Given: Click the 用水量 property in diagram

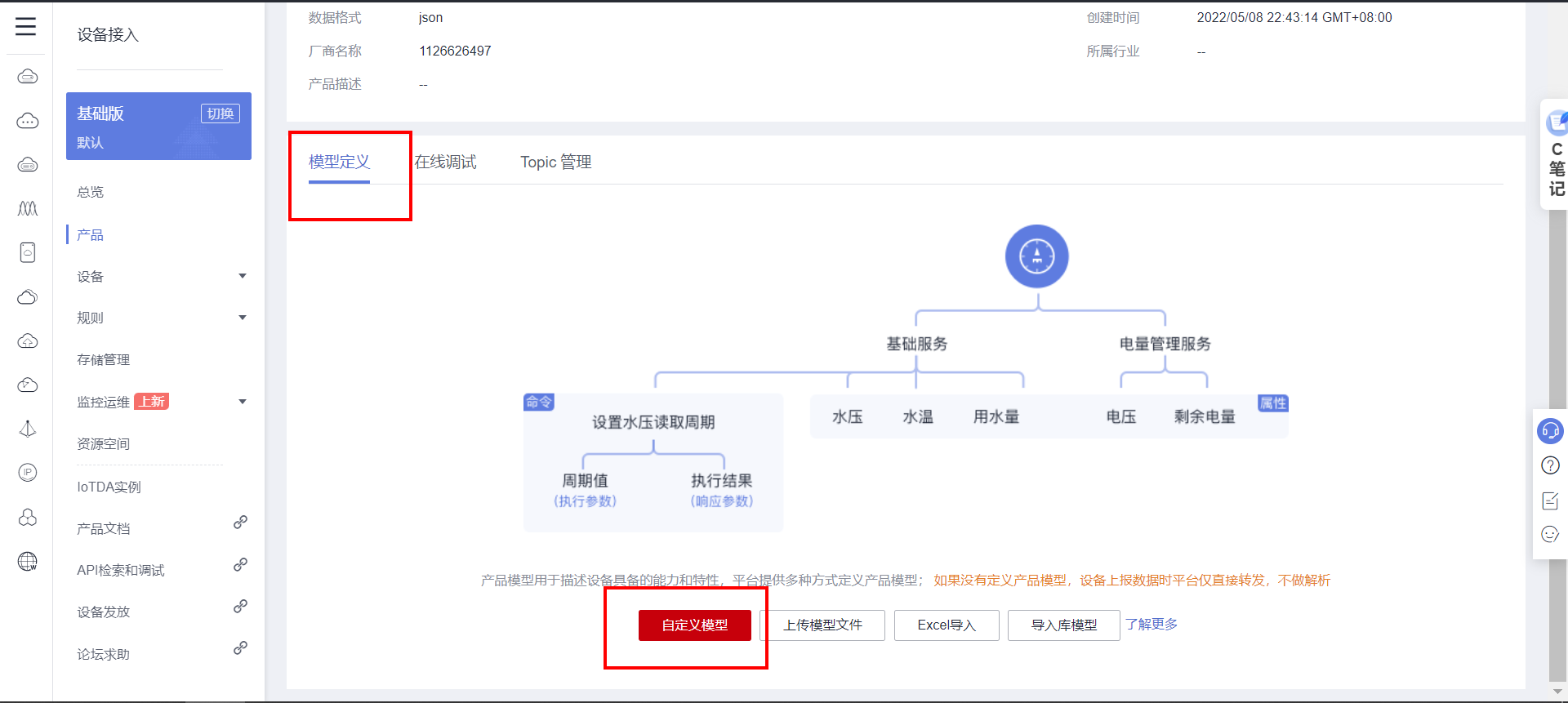Looking at the screenshot, I should pyautogui.click(x=996, y=417).
